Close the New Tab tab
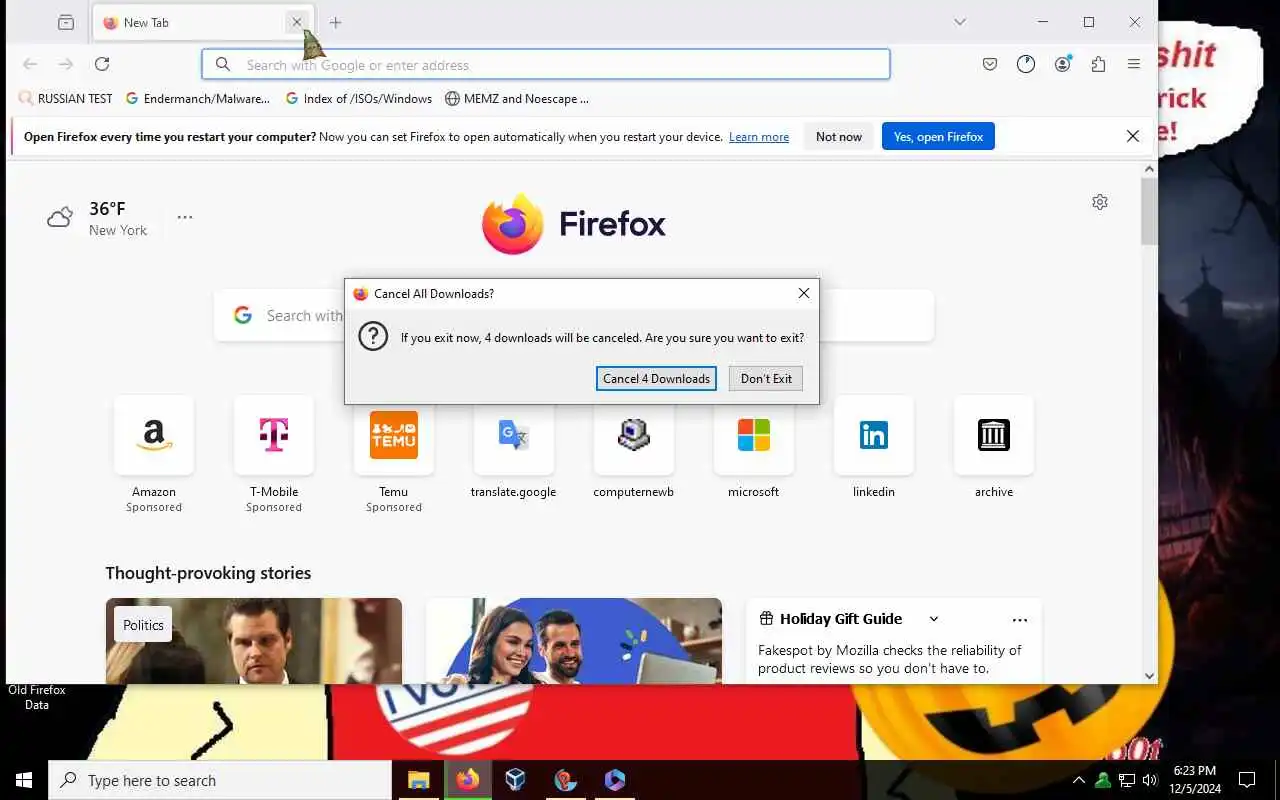The image size is (1280, 800). tap(296, 22)
